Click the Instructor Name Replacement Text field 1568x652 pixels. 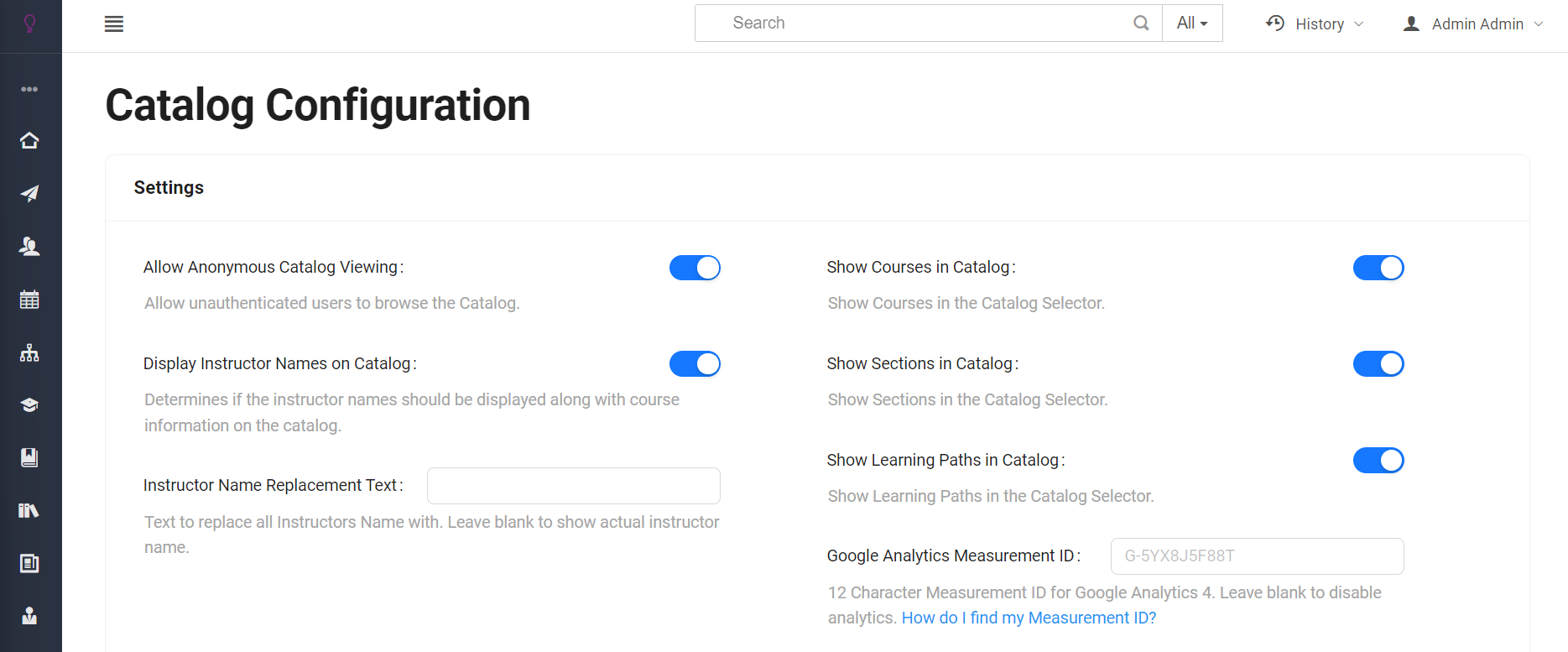click(x=573, y=486)
